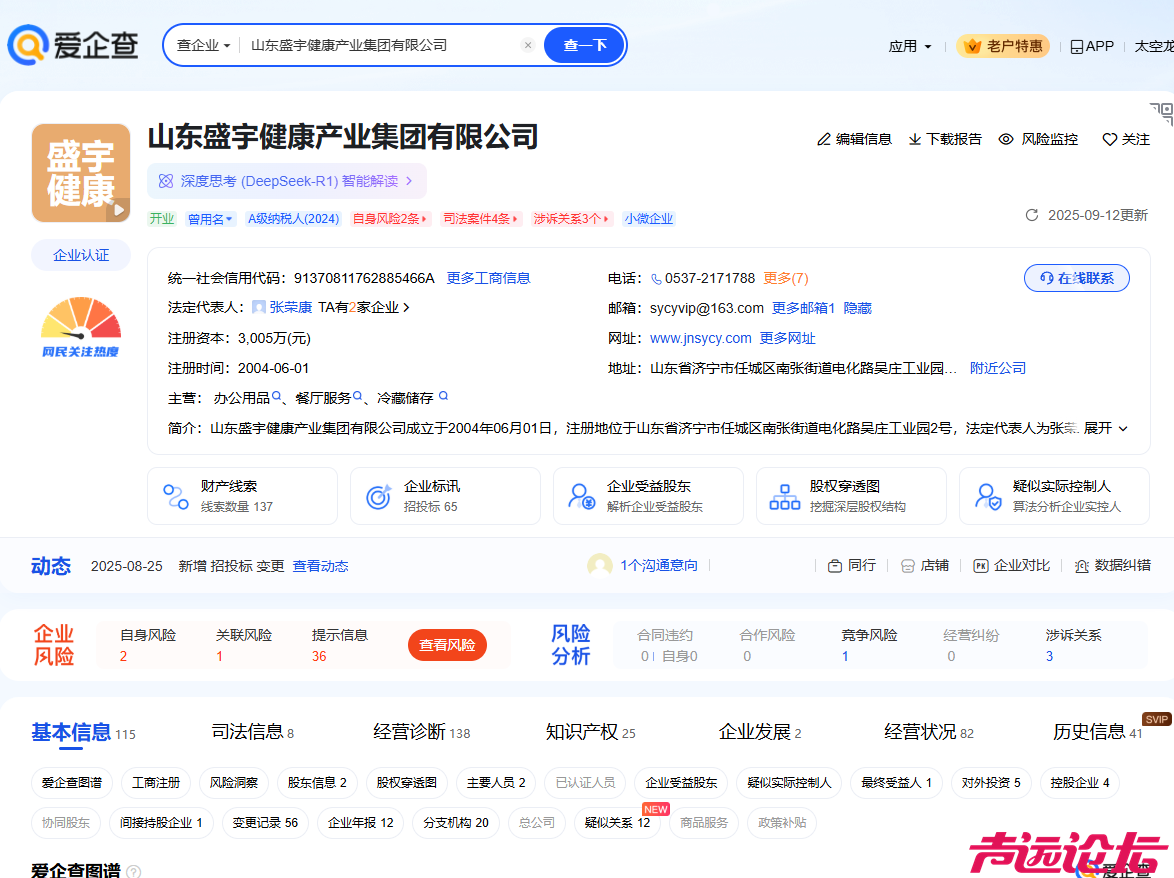The image size is (1174, 878).
Task: Open the 网民关注热度 gauge
Action: pos(81,328)
